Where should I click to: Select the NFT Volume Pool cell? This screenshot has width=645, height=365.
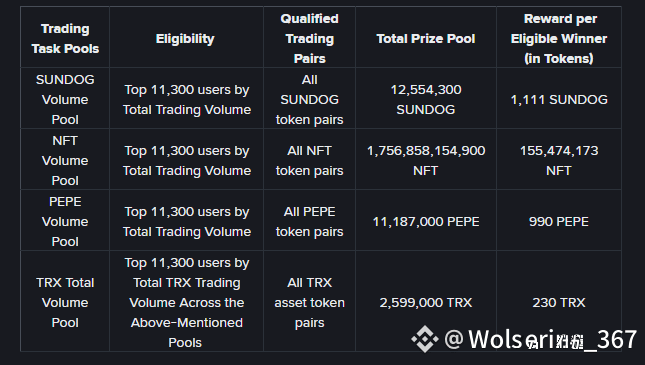point(65,160)
